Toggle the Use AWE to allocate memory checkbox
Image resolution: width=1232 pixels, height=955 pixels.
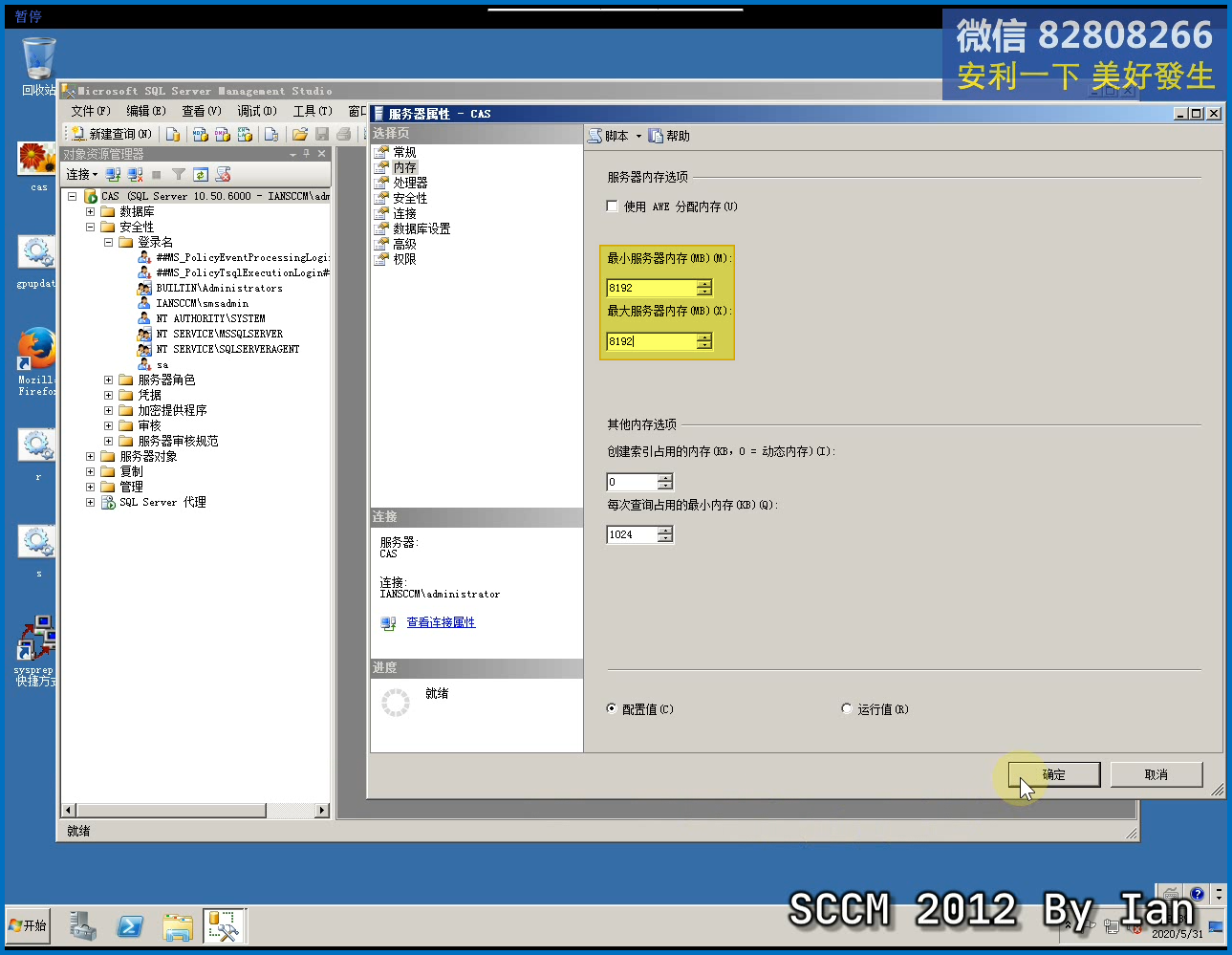click(613, 206)
